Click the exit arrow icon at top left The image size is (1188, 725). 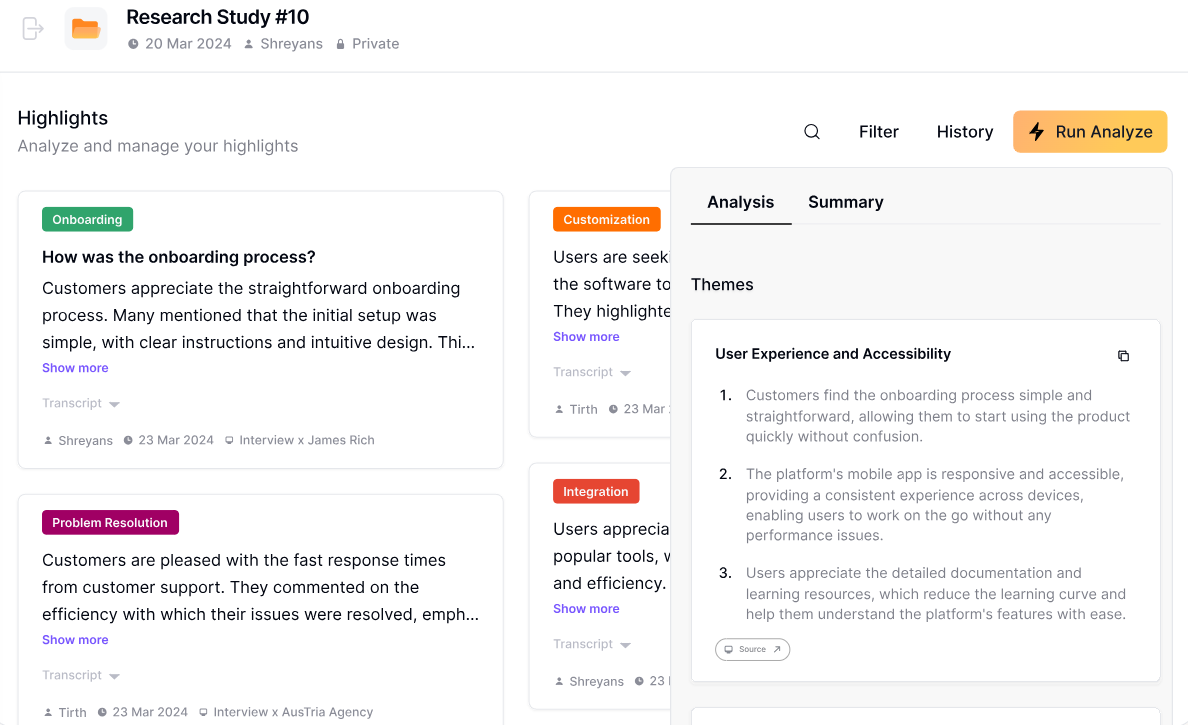click(x=33, y=29)
